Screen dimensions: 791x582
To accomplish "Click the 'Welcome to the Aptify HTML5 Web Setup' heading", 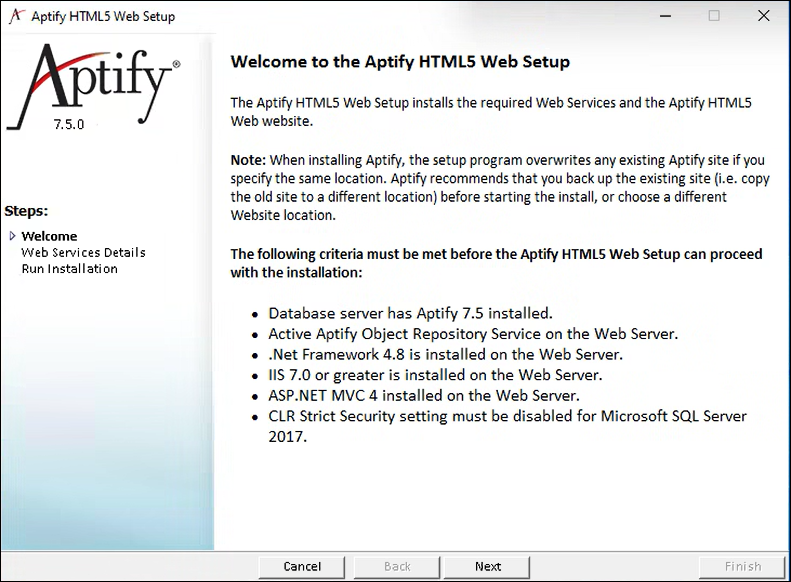I will coord(400,62).
